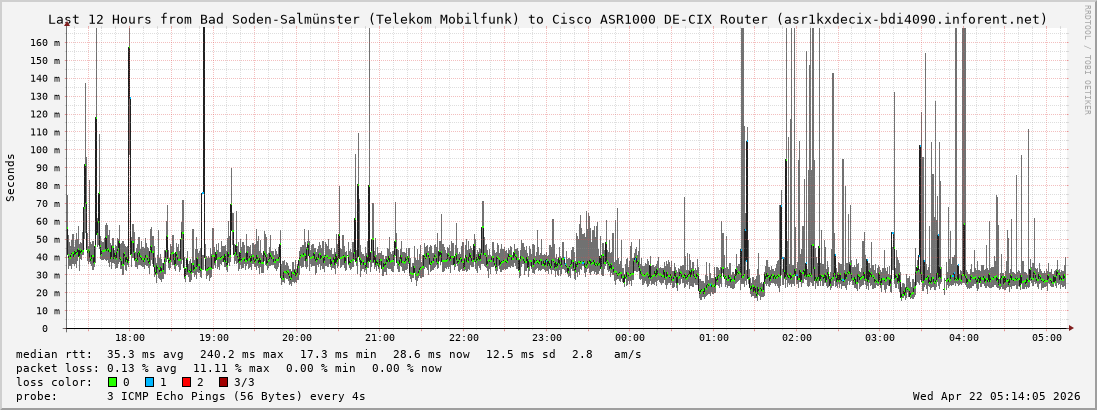Click the Wed Apr 22 05:14:05 2026 timestamp
Screen dimensions: 1097x410
coord(996,396)
